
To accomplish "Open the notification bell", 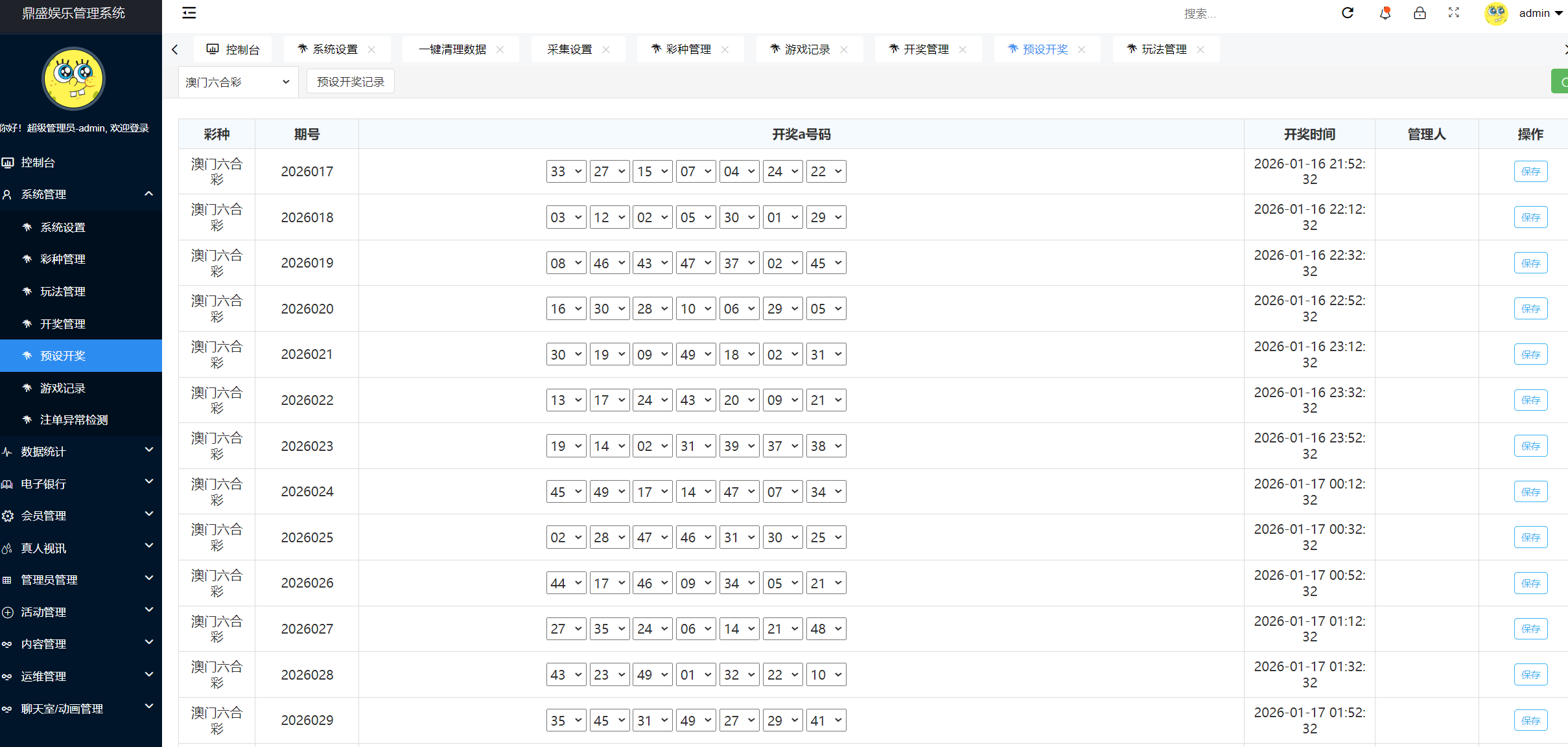I will coord(1385,13).
